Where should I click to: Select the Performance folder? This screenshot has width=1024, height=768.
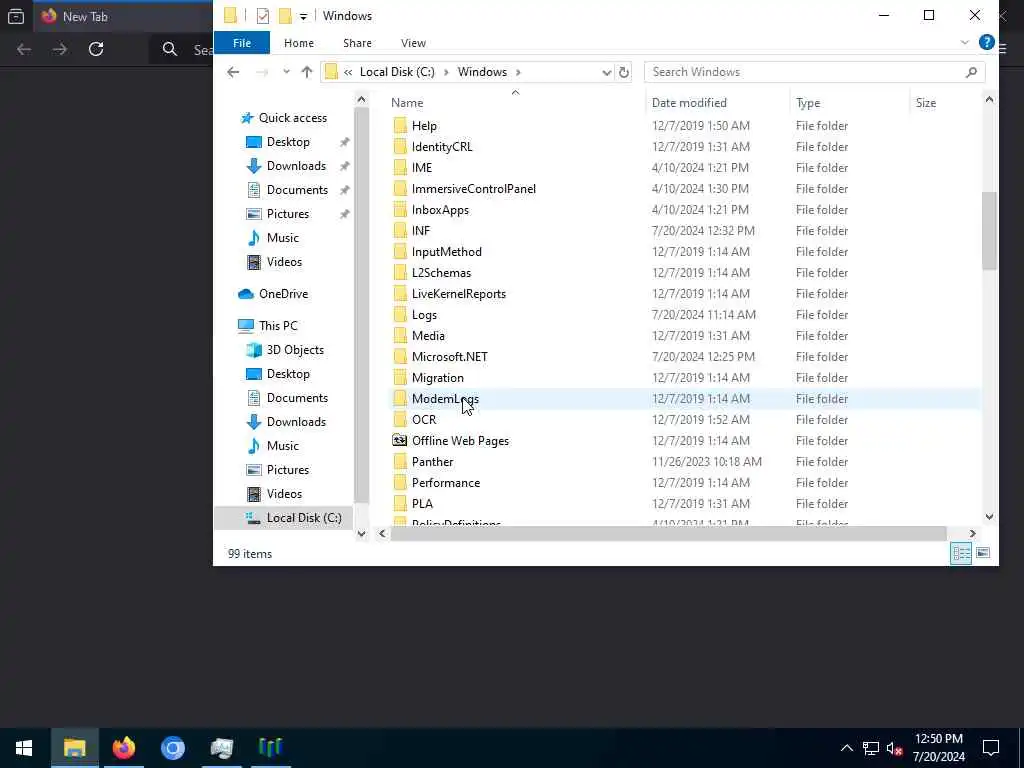pos(445,483)
